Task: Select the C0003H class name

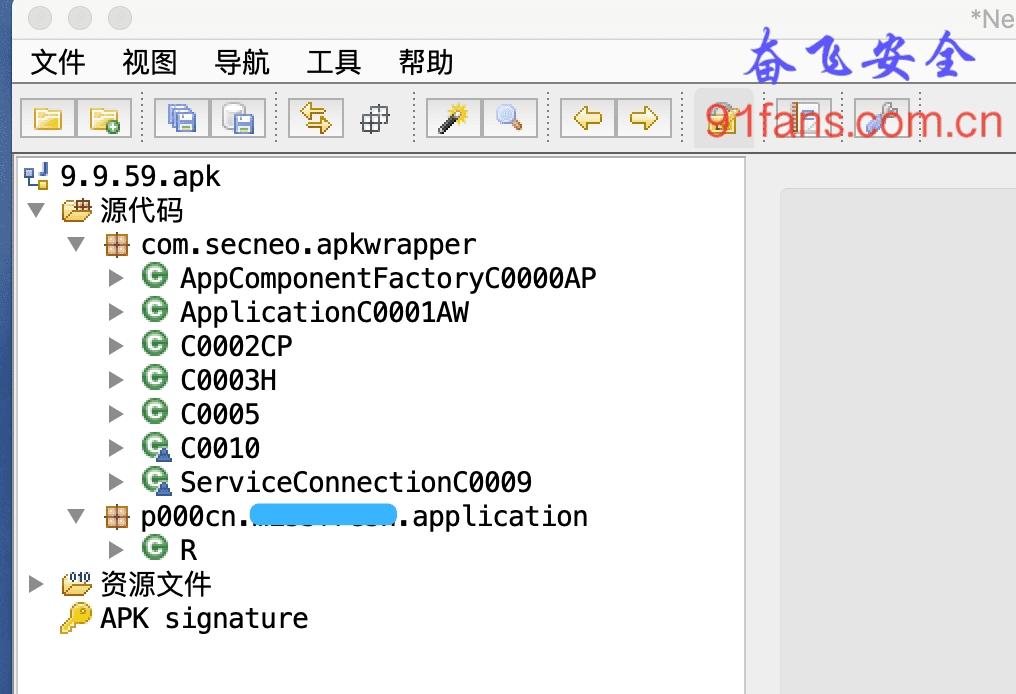Action: pos(228,380)
